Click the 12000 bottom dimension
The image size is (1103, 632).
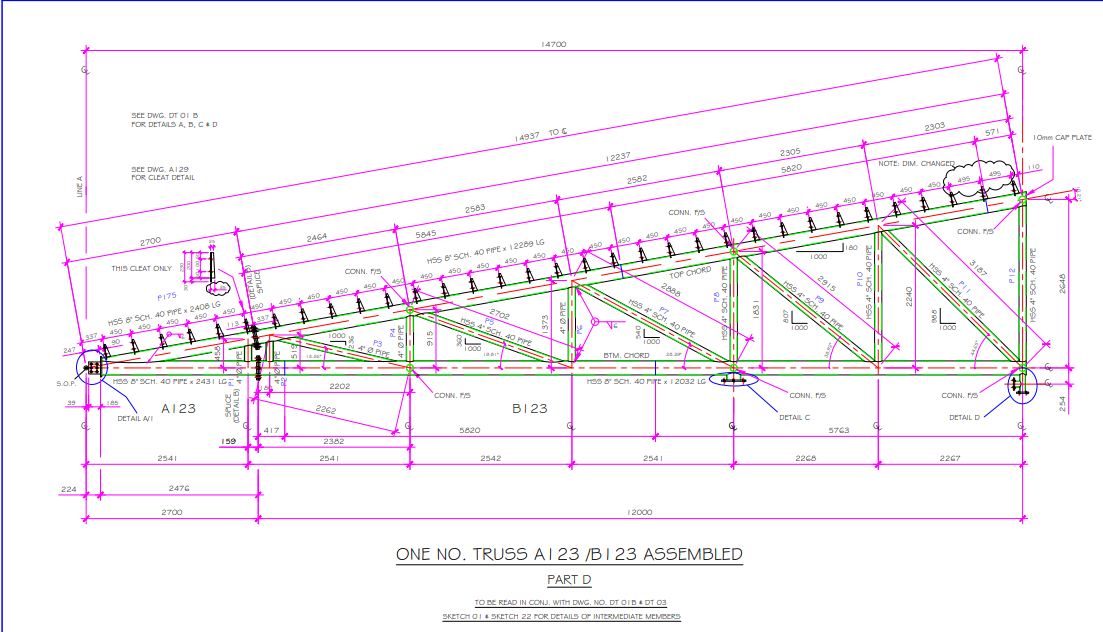coord(639,512)
